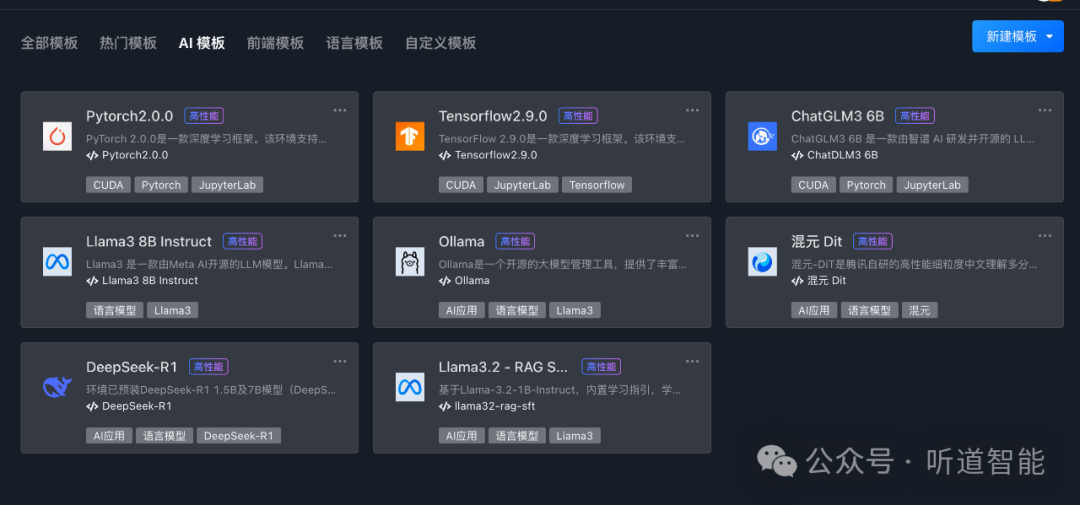This screenshot has height=505, width=1080.
Task: Click CUDA tag on ChatGLM3 6B card
Action: 813,185
